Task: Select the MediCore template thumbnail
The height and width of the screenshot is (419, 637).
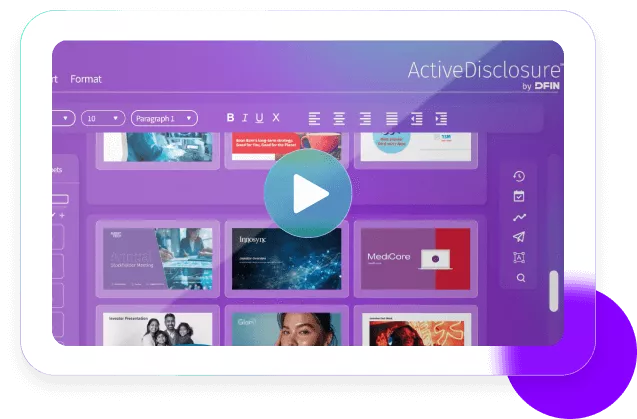Action: pyautogui.click(x=416, y=259)
